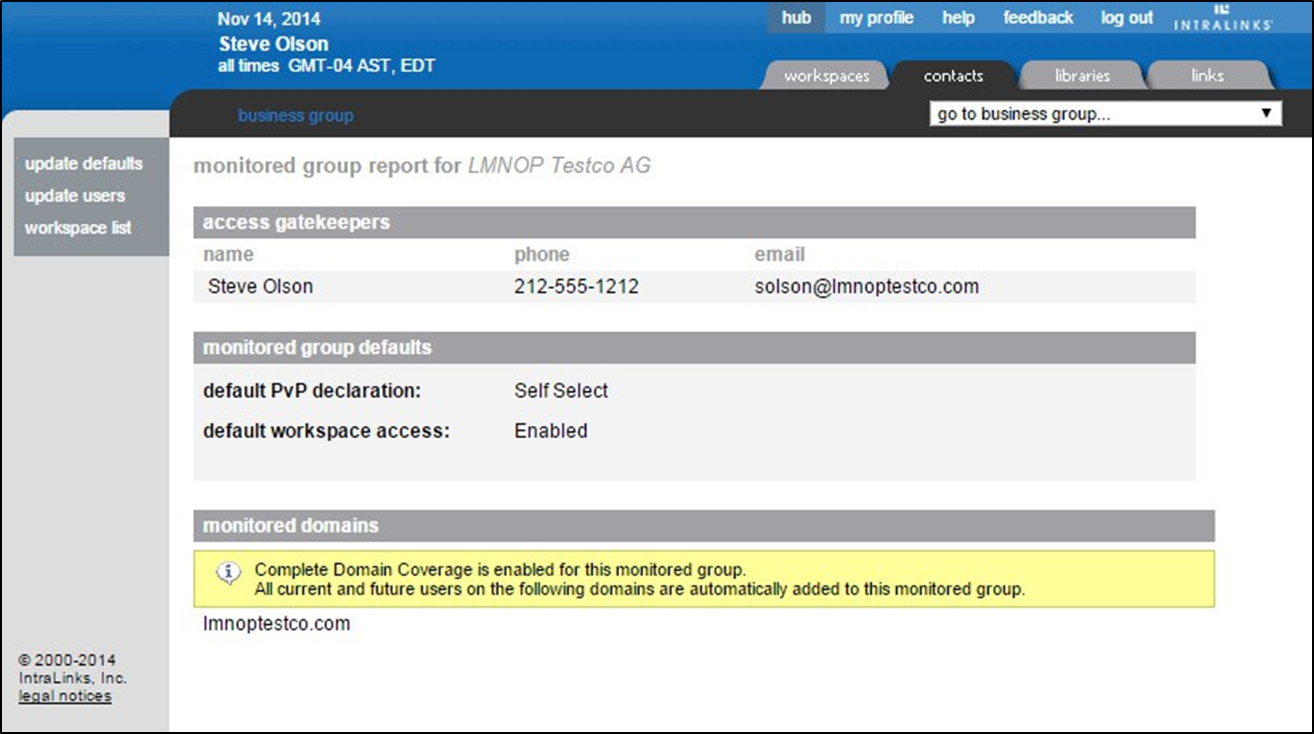The image size is (1314, 734).
Task: Click the business group breadcrumb link
Action: (295, 116)
